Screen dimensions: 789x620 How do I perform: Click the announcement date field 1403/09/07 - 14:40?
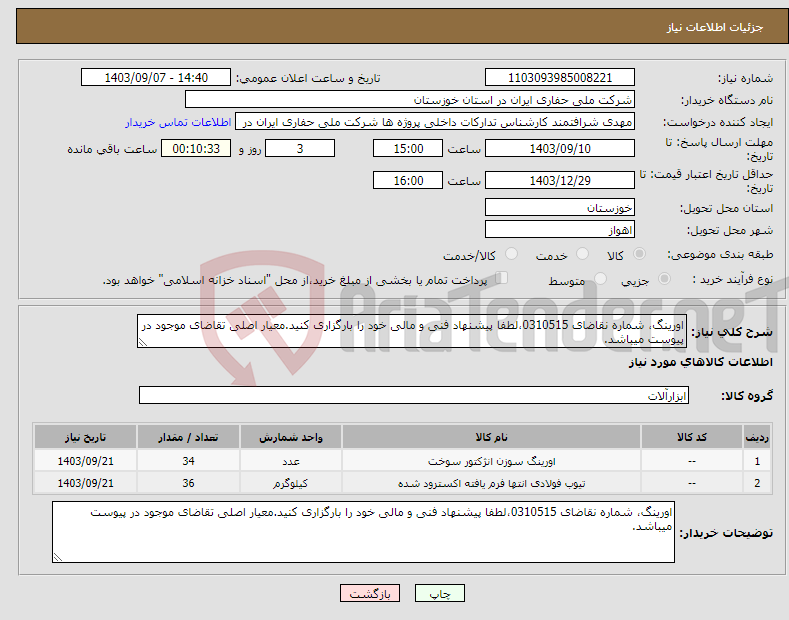156,78
